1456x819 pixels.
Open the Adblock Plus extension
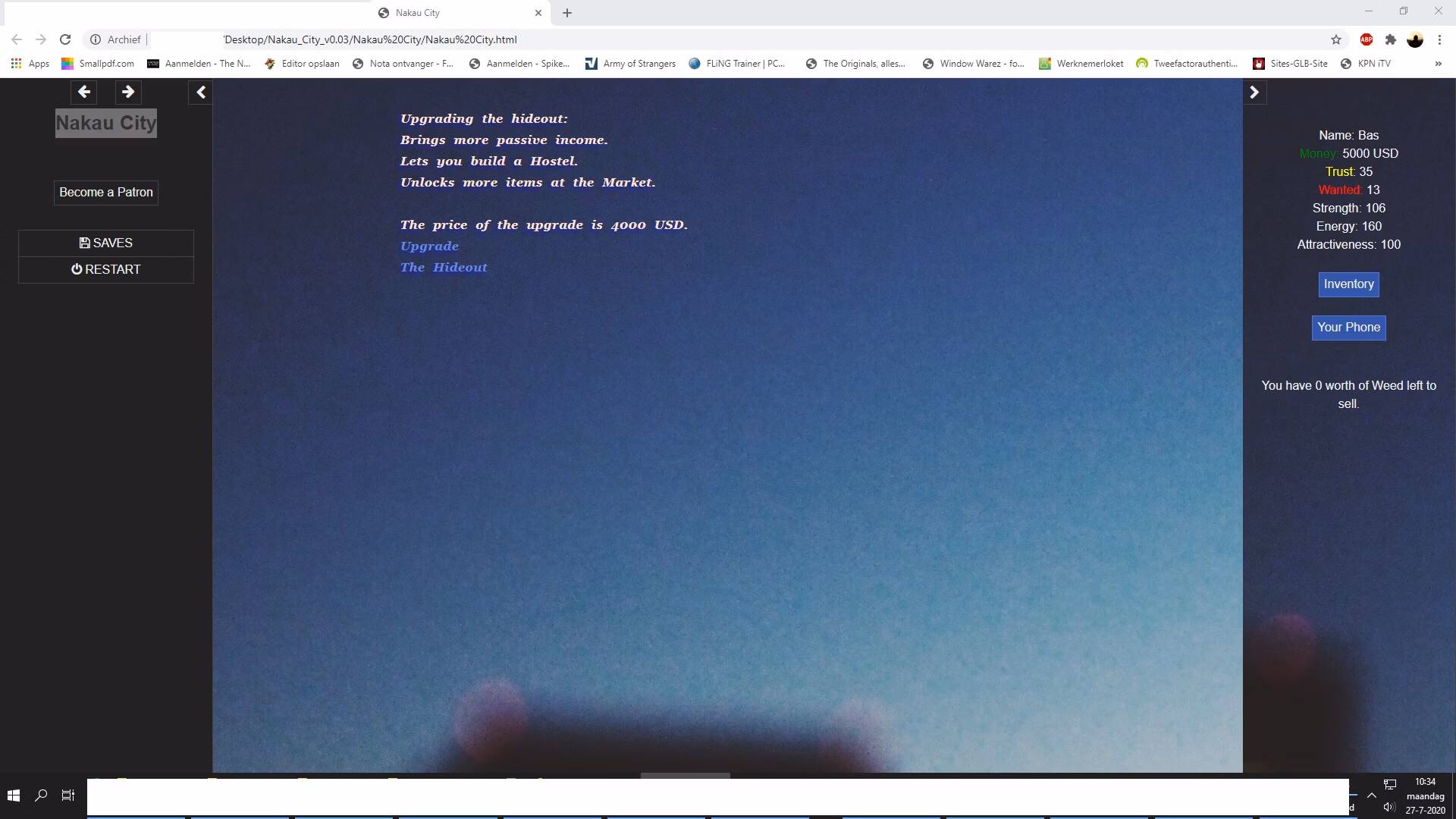click(1367, 39)
